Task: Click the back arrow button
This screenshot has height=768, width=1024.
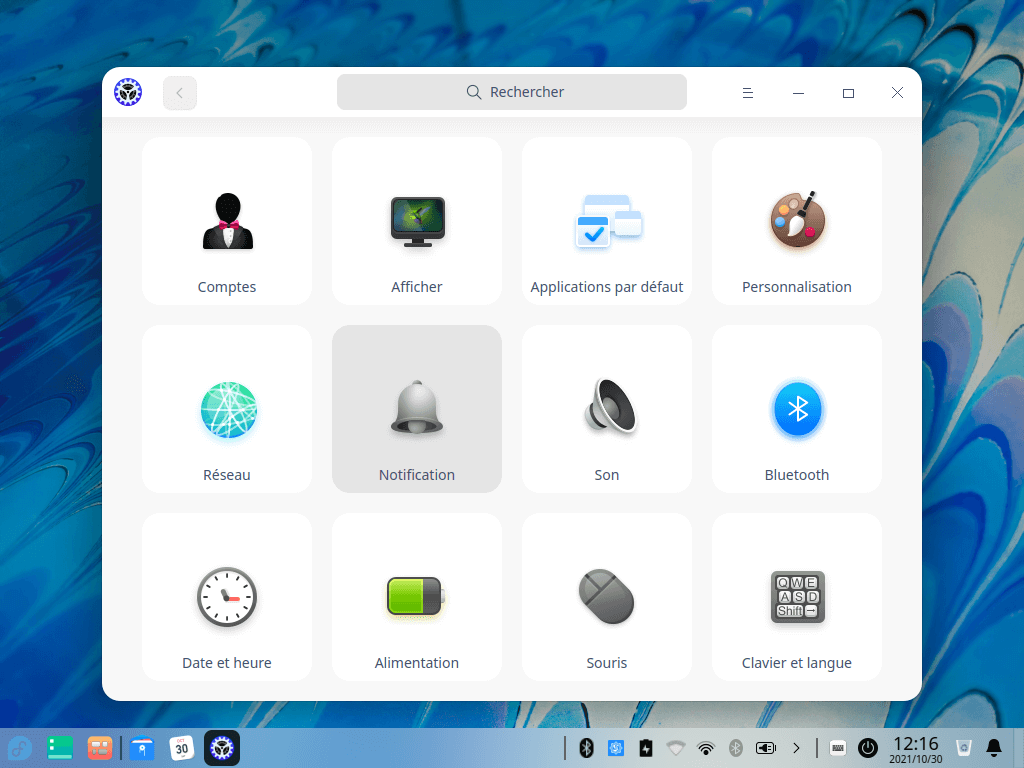Action: click(x=180, y=93)
